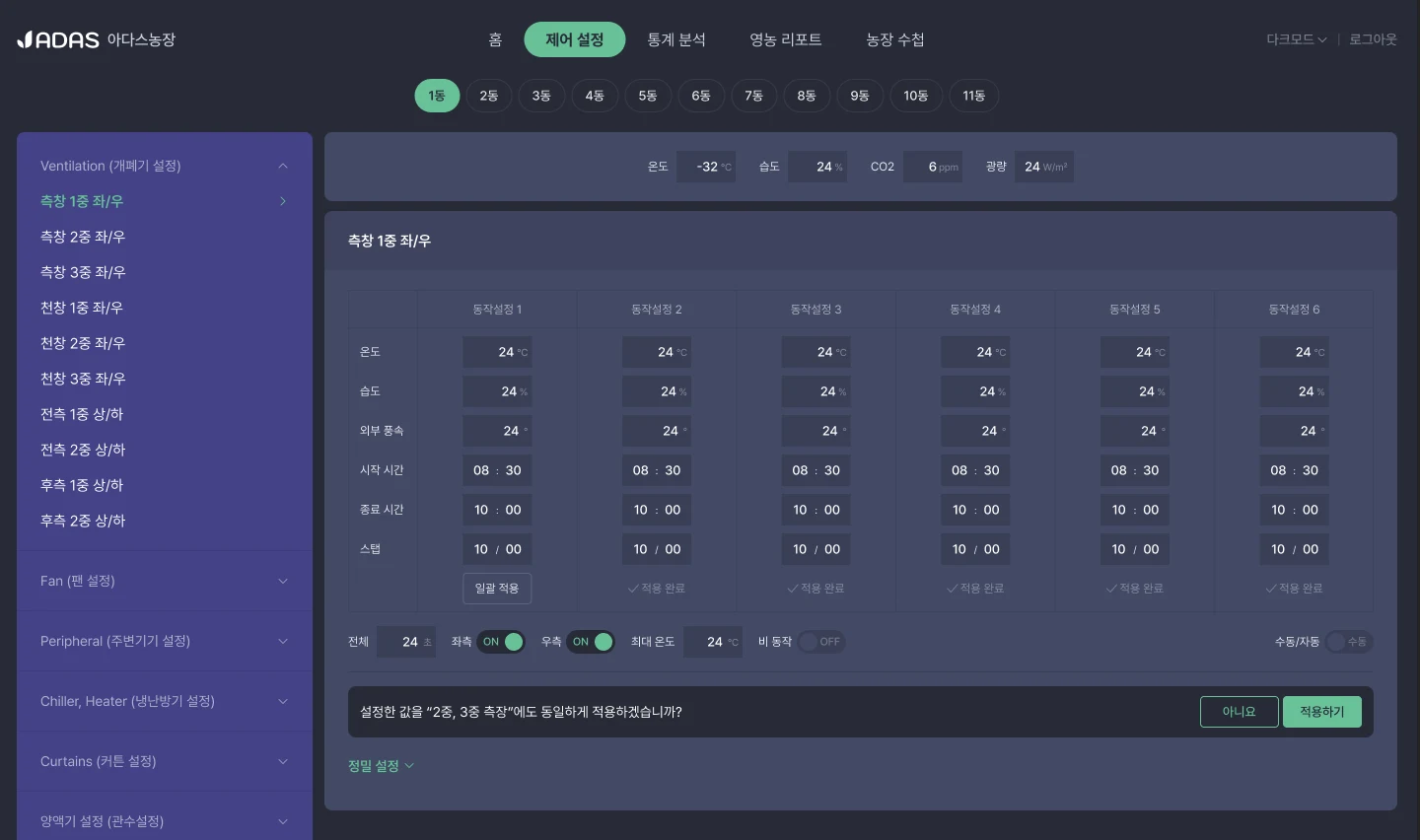1420x840 pixels.
Task: Expand Peripheral (주변기기 설정) section
Action: pyautogui.click(x=165, y=641)
